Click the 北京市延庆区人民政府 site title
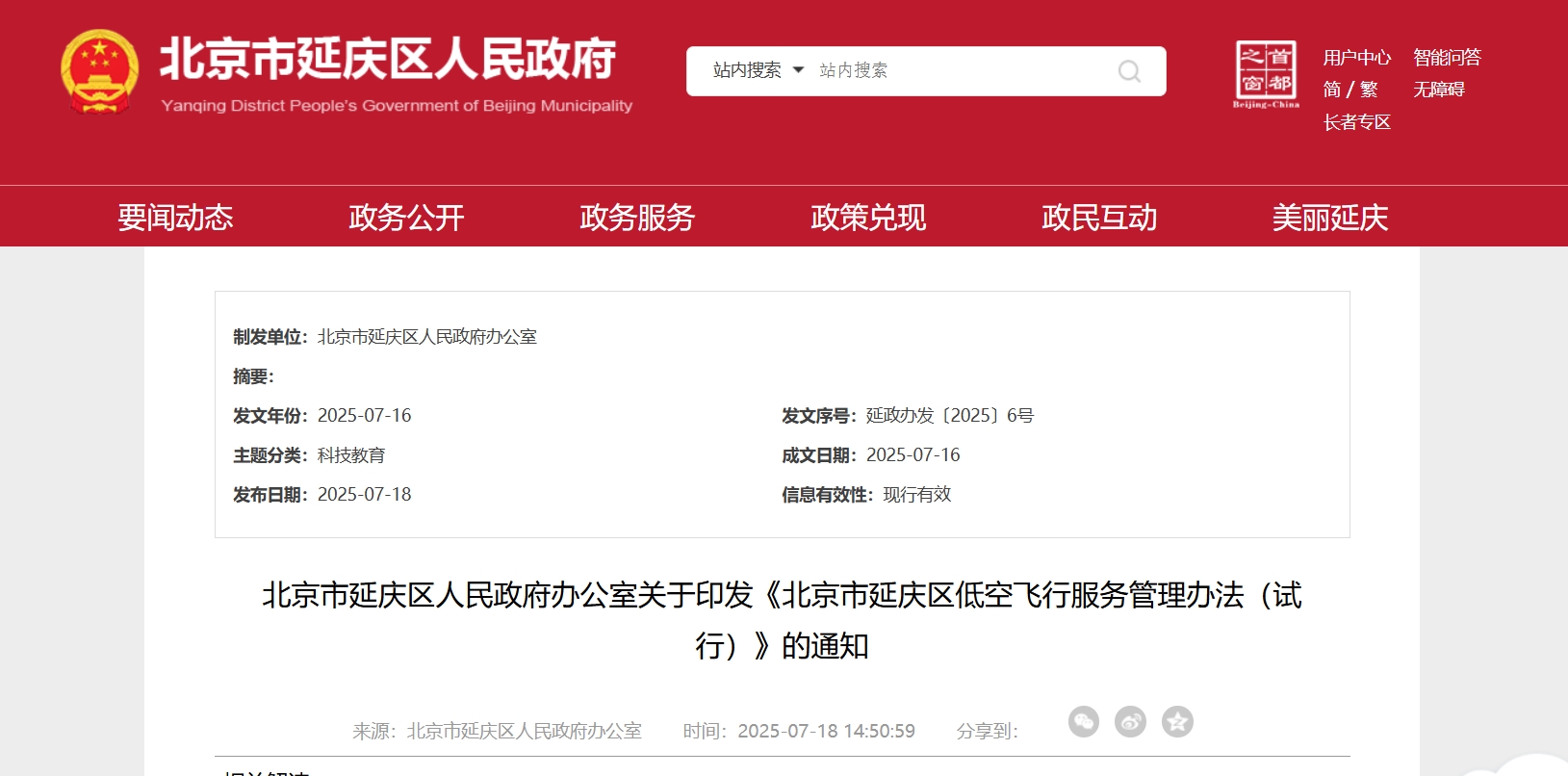Image resolution: width=1568 pixels, height=776 pixels. pos(388,60)
